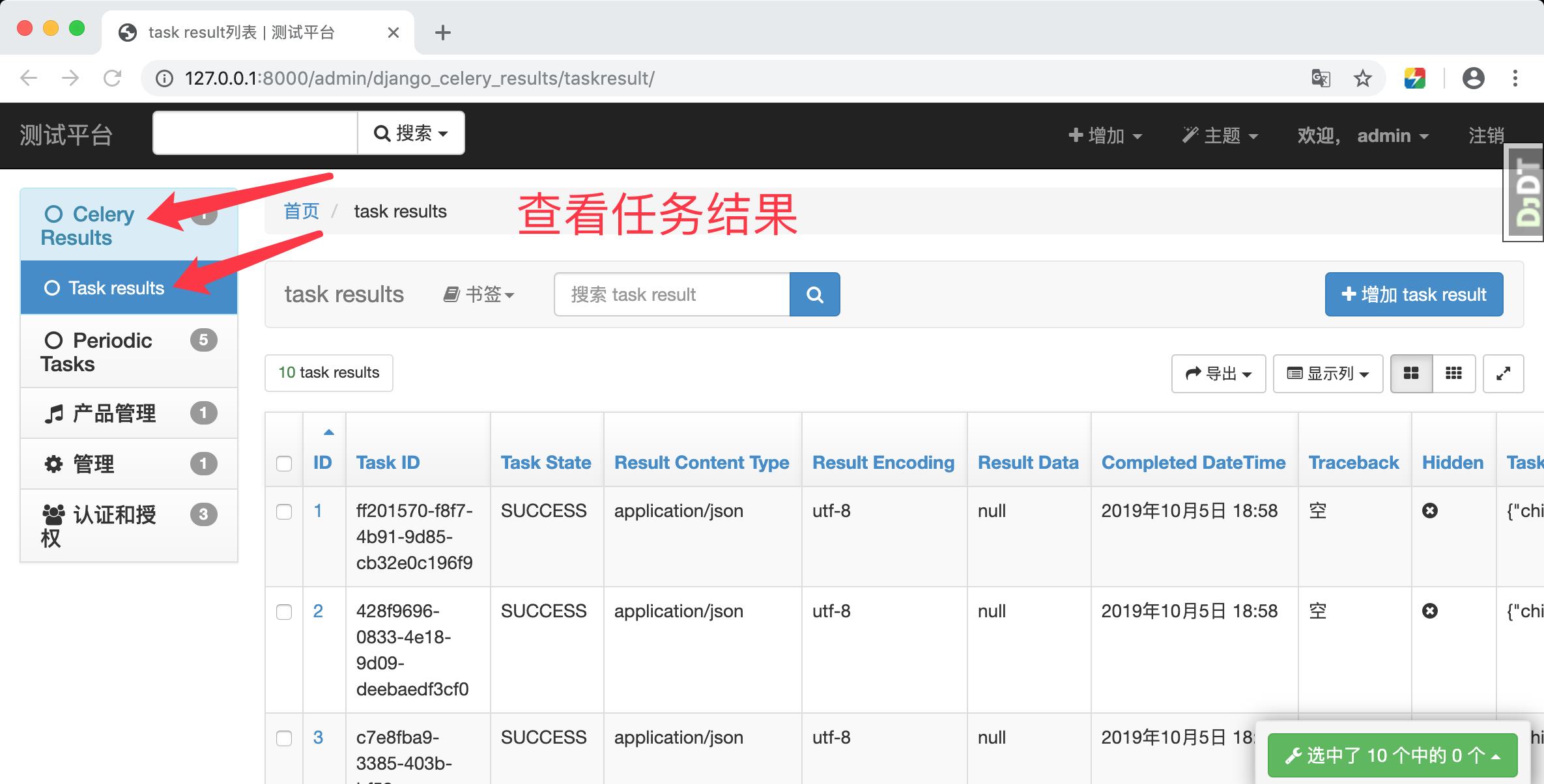This screenshot has width=1544, height=784.
Task: Click the Hidden status icon in row 1
Action: click(1430, 511)
